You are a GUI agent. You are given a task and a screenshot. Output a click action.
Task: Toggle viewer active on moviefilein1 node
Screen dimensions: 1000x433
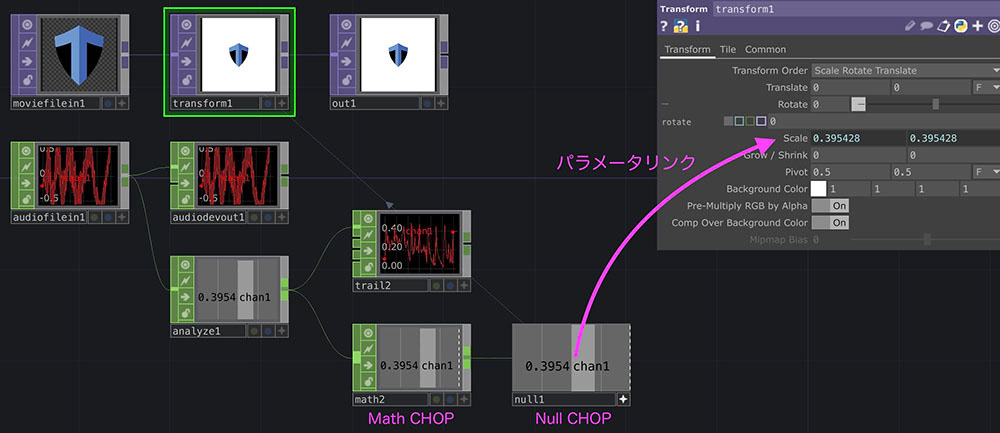point(27,25)
